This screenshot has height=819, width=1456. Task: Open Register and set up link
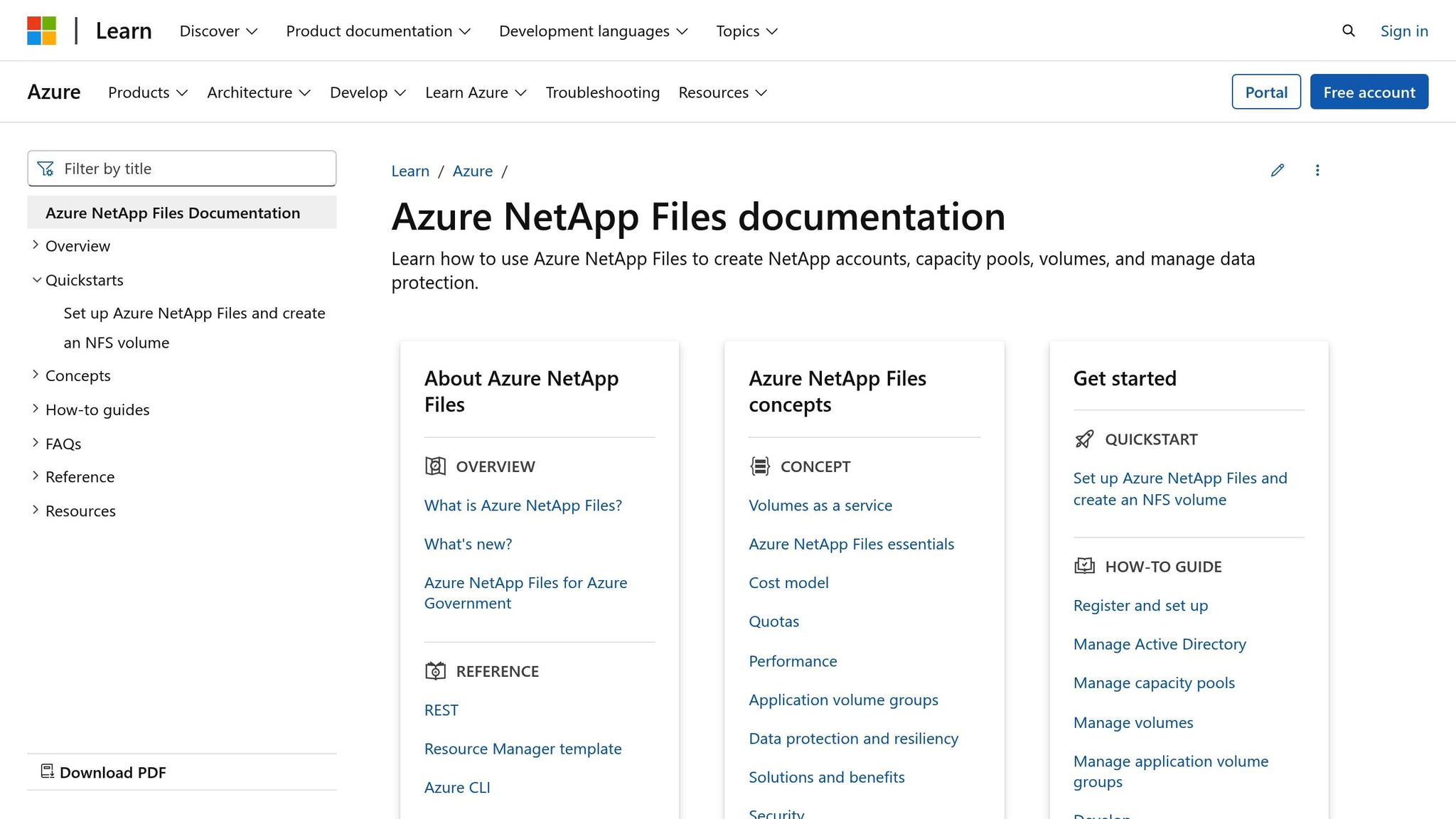tap(1140, 605)
